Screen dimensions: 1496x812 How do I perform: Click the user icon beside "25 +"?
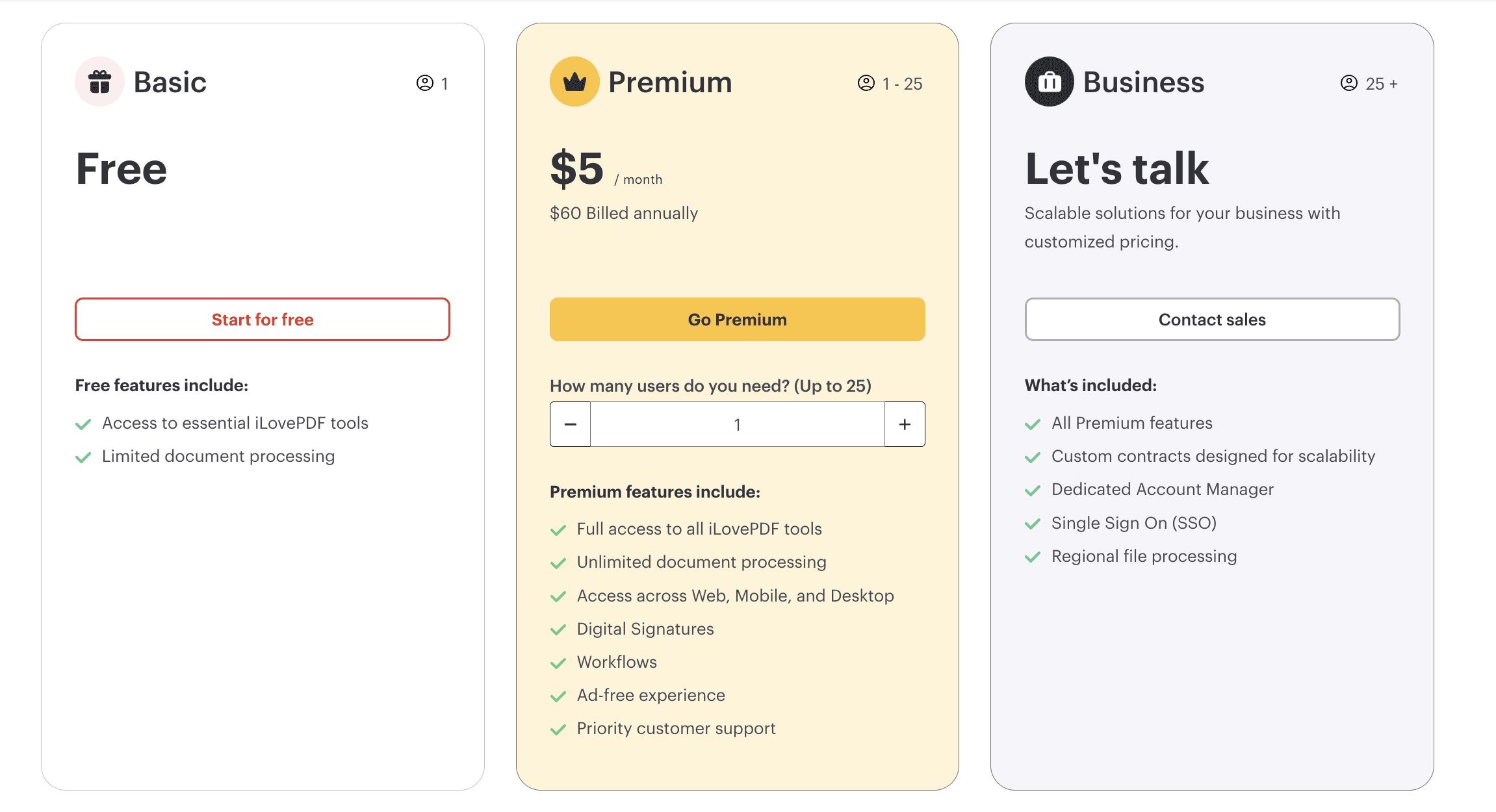point(1349,83)
